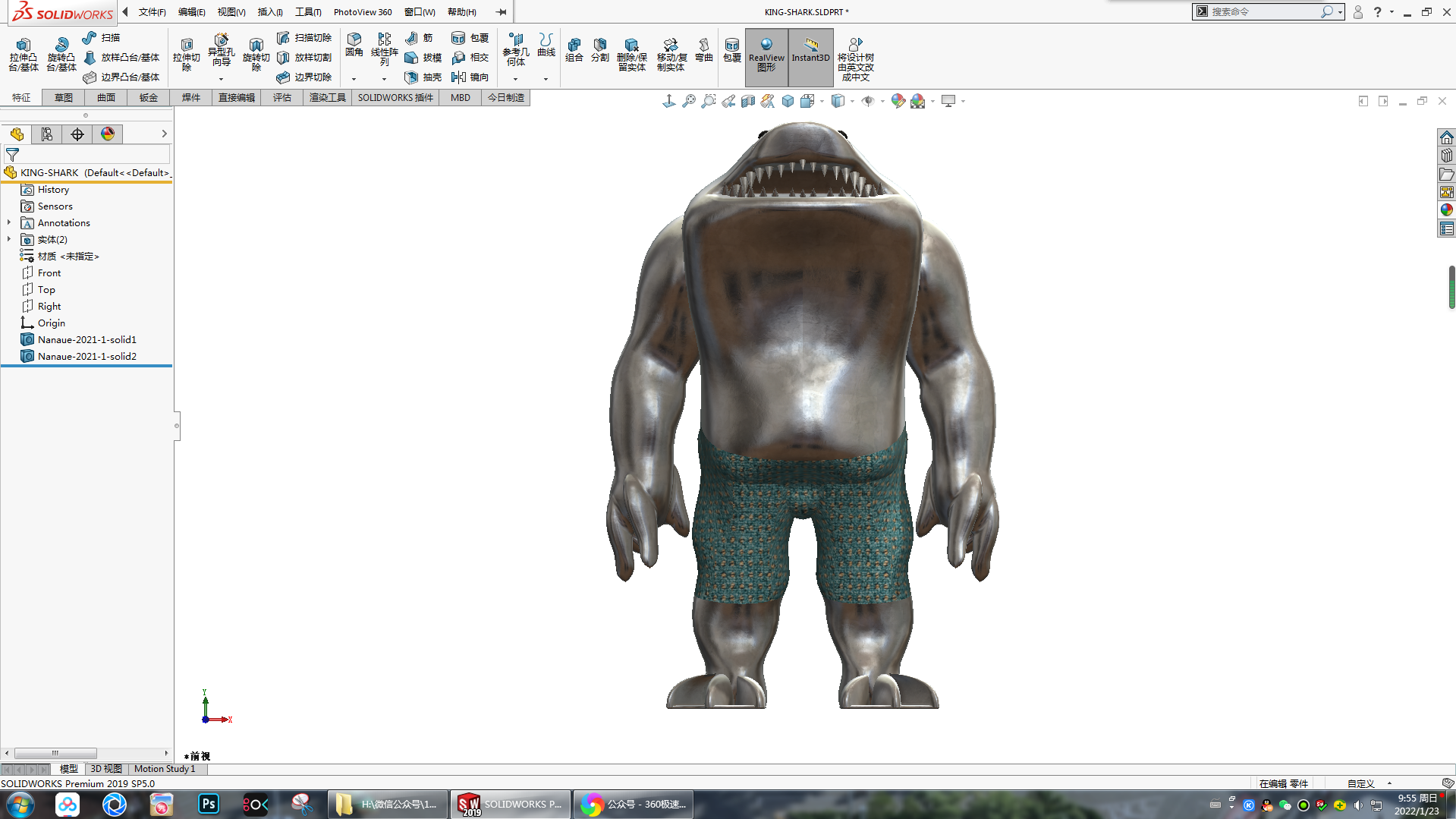
Task: Open the 曲线 curves dropdown arrow
Action: (x=546, y=79)
